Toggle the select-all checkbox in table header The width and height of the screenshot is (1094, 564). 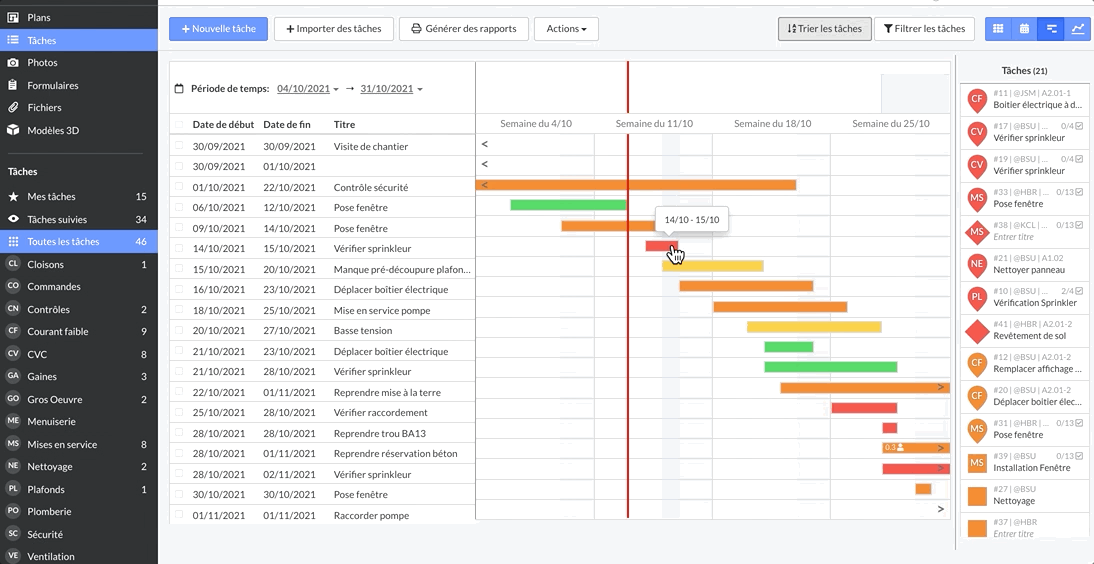click(x=180, y=125)
